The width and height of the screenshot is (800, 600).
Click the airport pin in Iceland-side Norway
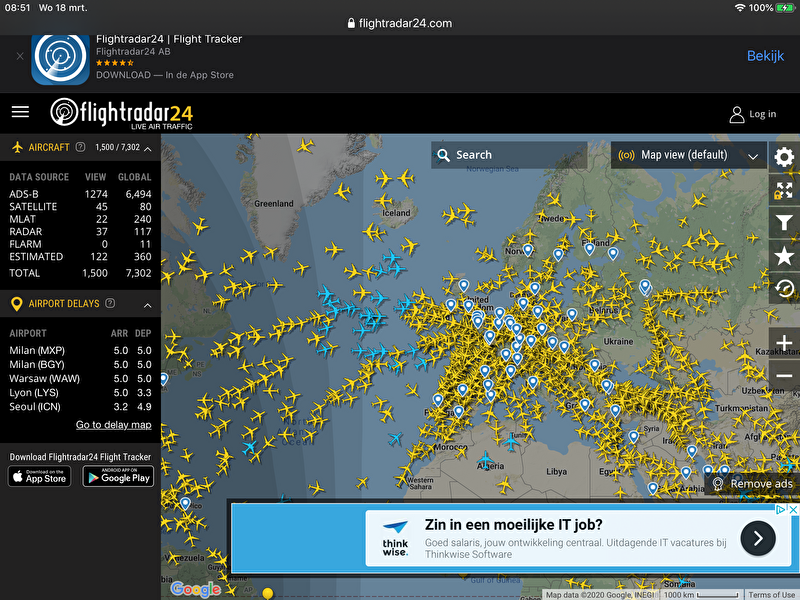point(528,249)
